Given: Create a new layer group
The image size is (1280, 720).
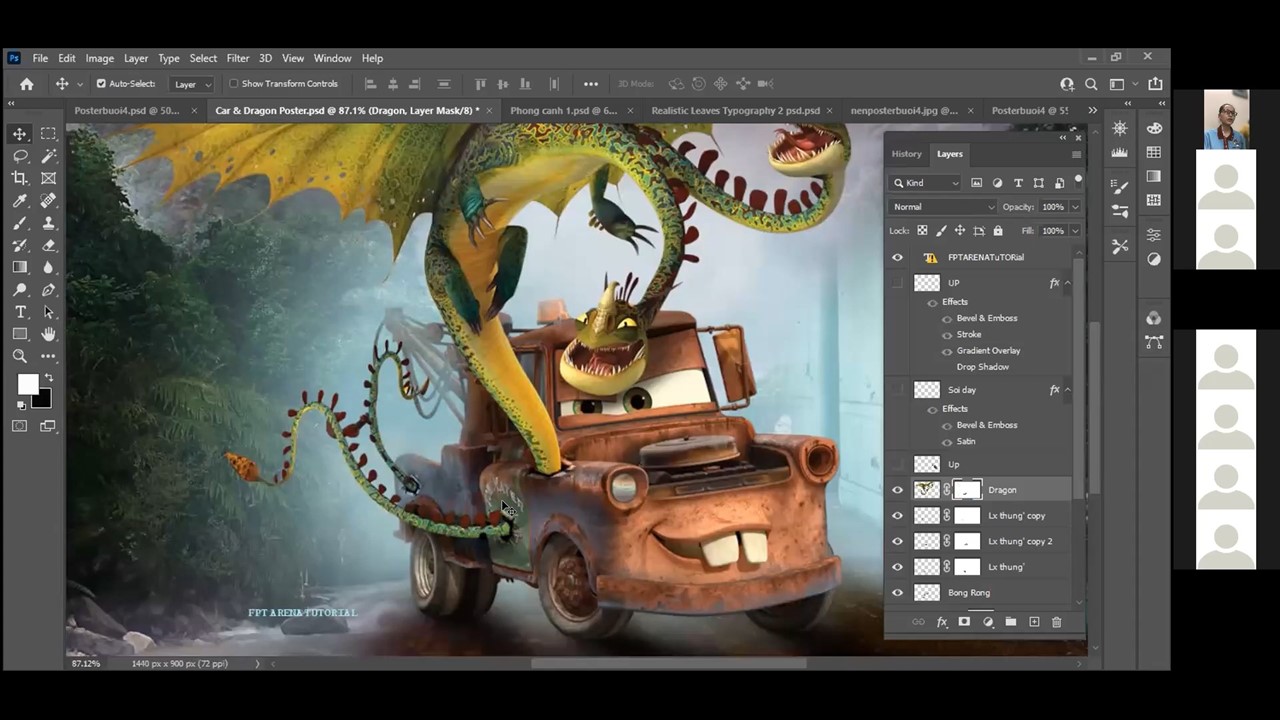Looking at the screenshot, I should [x=1011, y=622].
